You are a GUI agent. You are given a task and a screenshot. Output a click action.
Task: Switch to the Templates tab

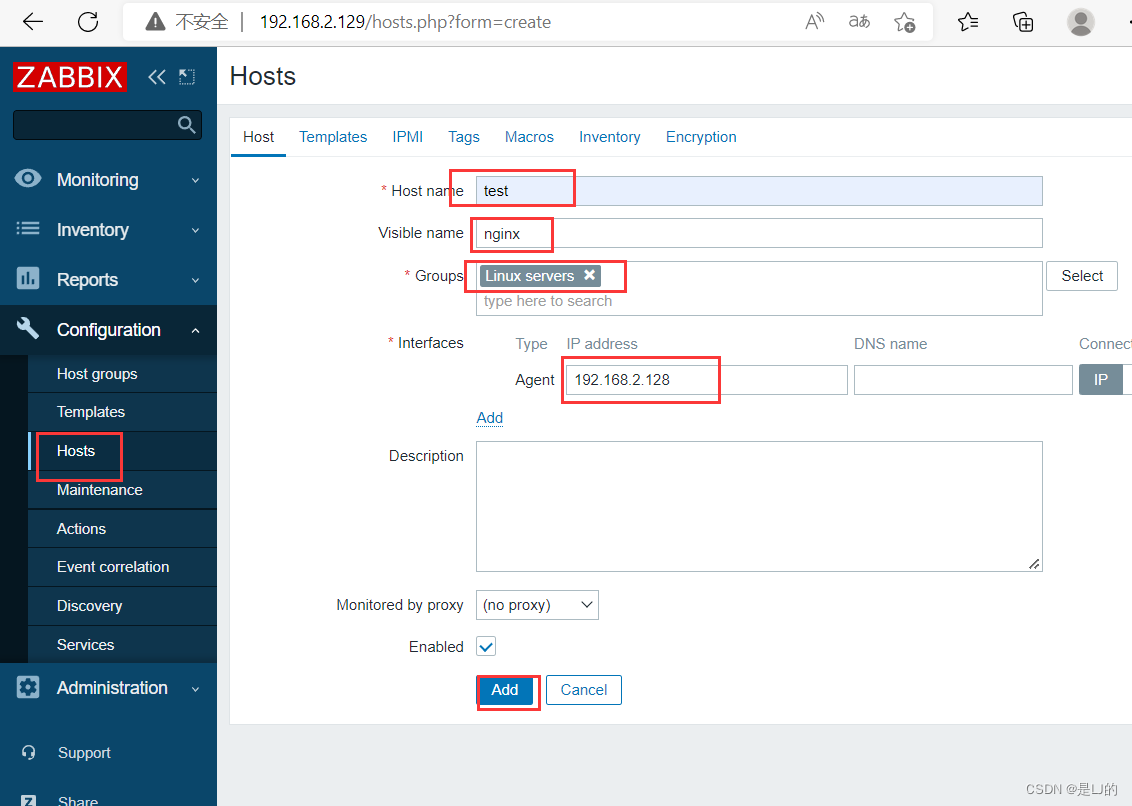[333, 137]
